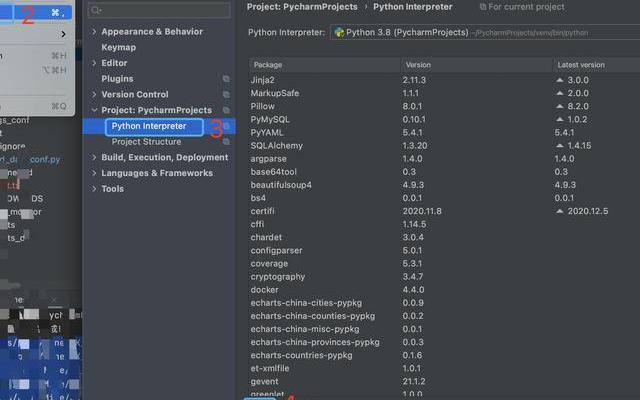Click upgrade arrow beside Pillow 8.2.0
The height and width of the screenshot is (400, 640).
point(560,106)
